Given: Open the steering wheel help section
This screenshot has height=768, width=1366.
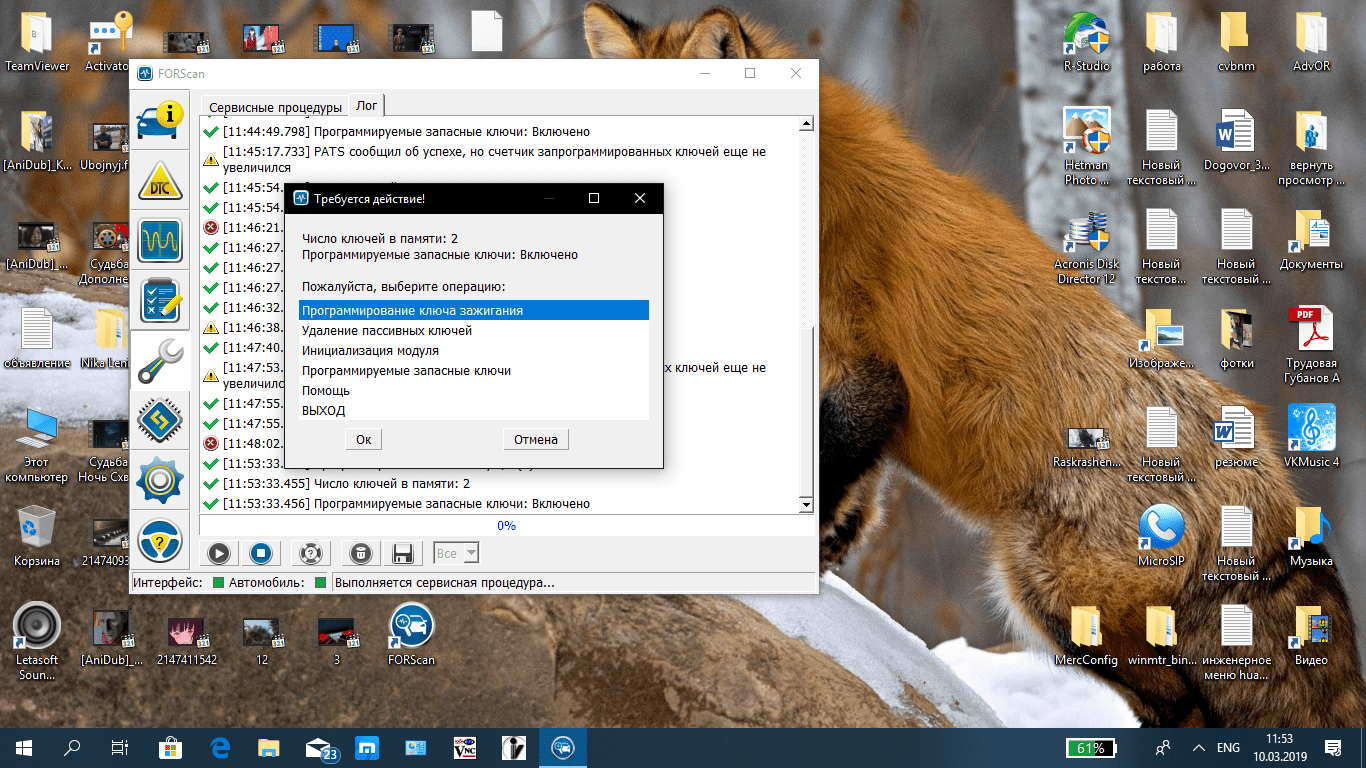Looking at the screenshot, I should coord(160,542).
